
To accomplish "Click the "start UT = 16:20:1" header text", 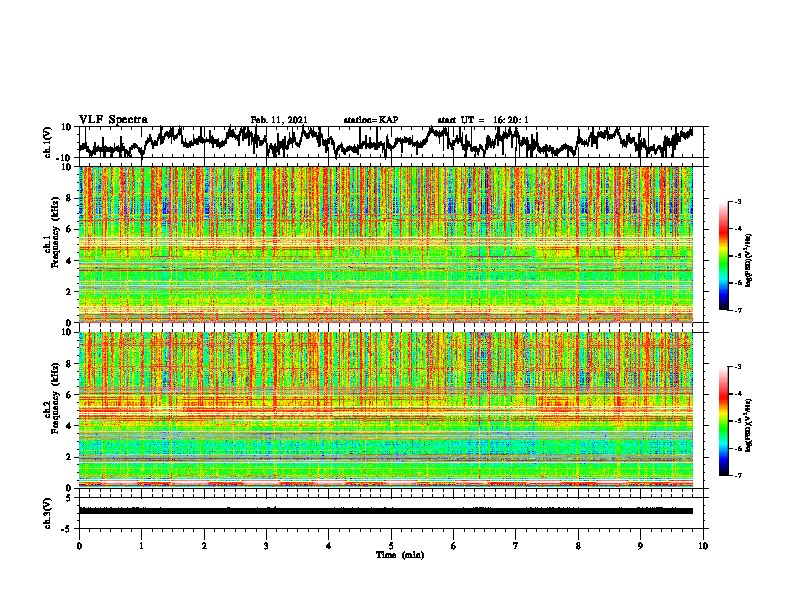I will click(x=483, y=120).
